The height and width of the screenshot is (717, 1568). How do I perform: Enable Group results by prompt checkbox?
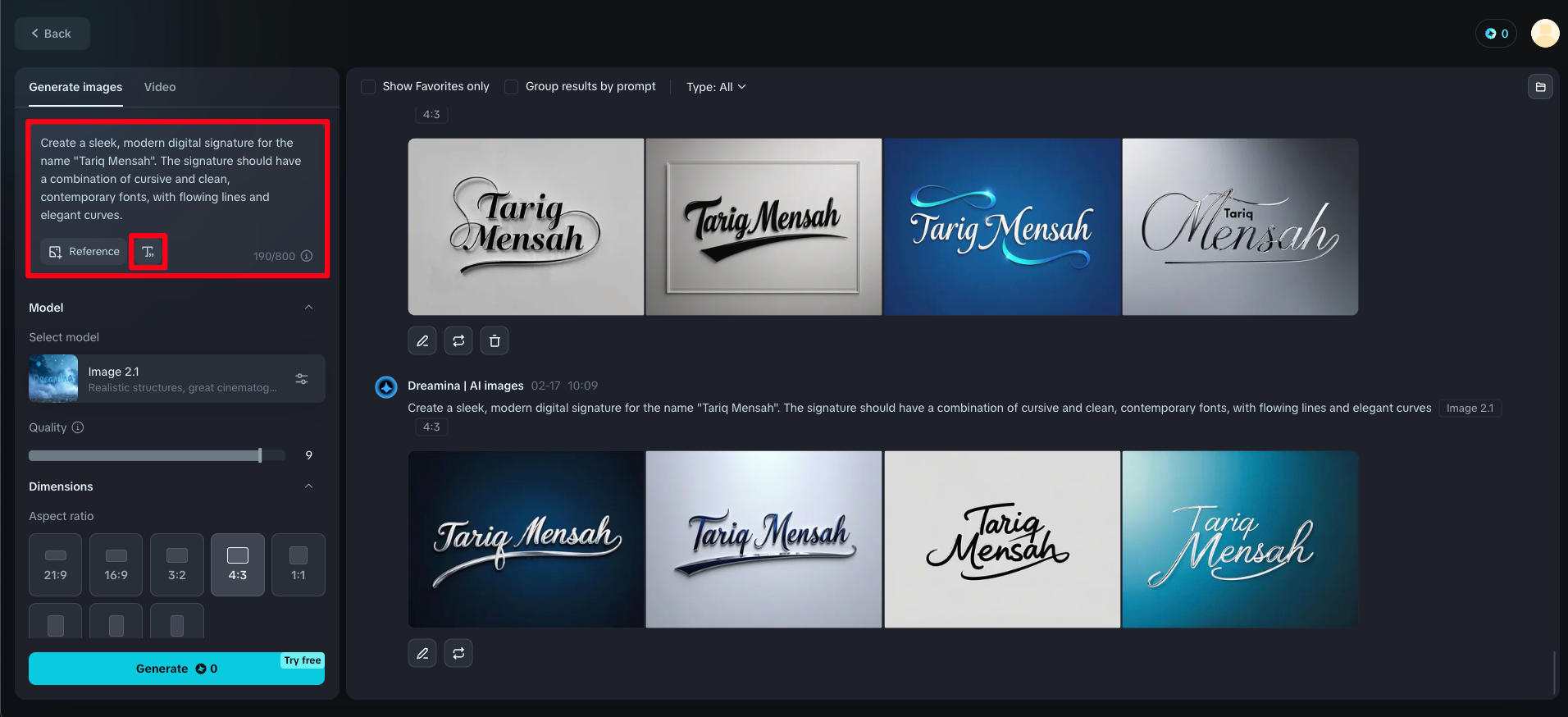coord(512,87)
